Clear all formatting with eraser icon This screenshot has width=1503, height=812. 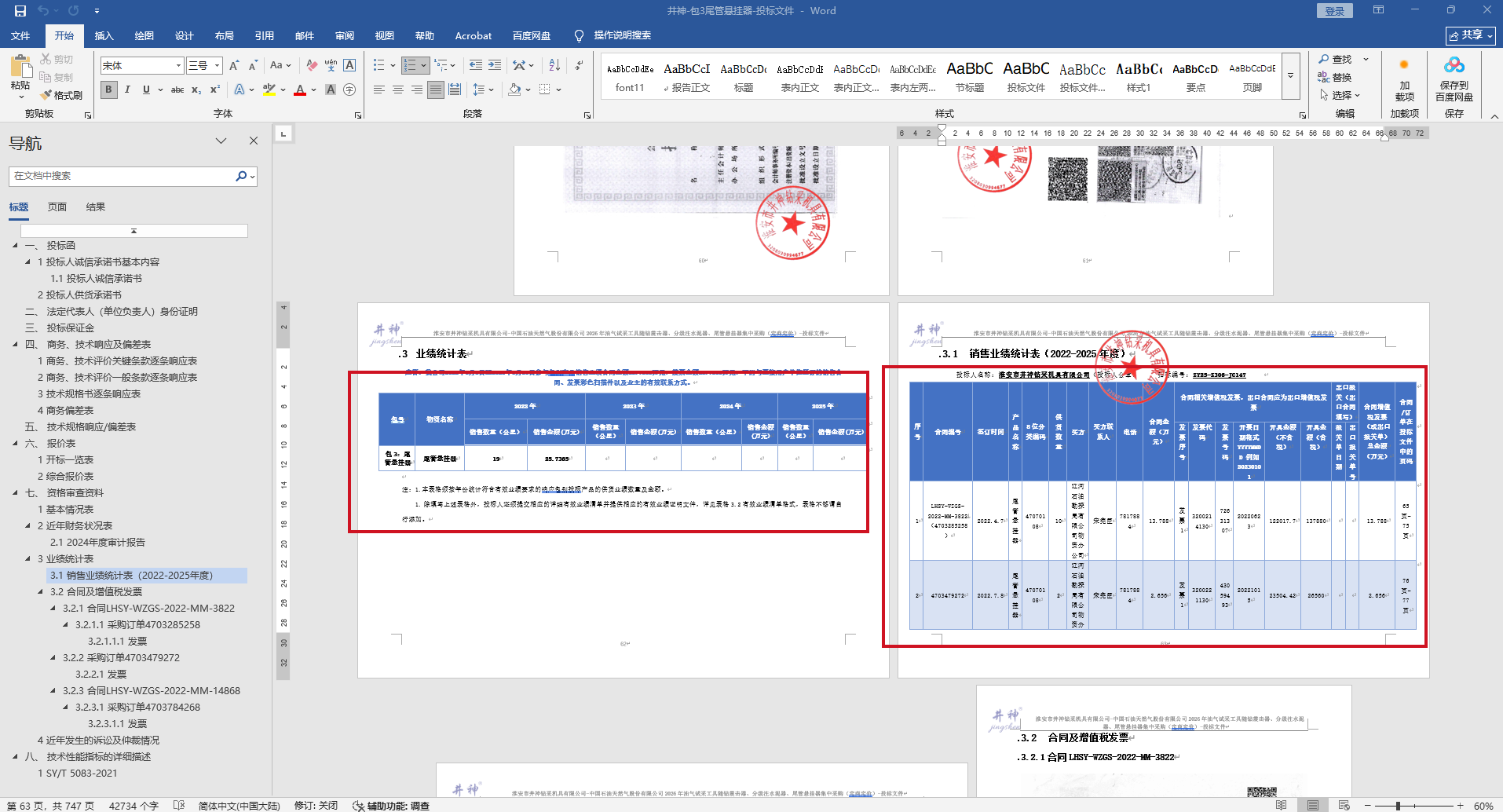tap(312, 65)
